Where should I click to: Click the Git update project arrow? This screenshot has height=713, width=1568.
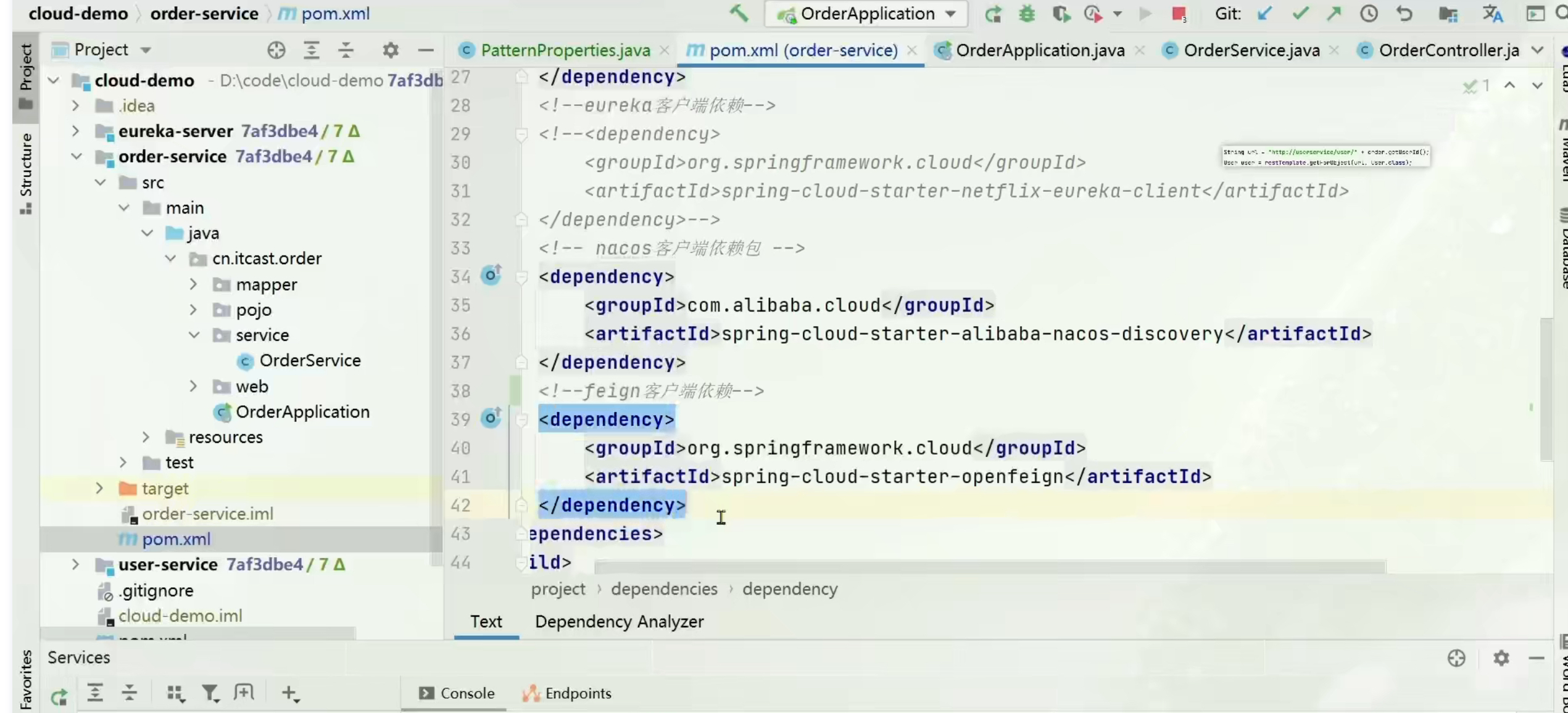tap(1264, 14)
